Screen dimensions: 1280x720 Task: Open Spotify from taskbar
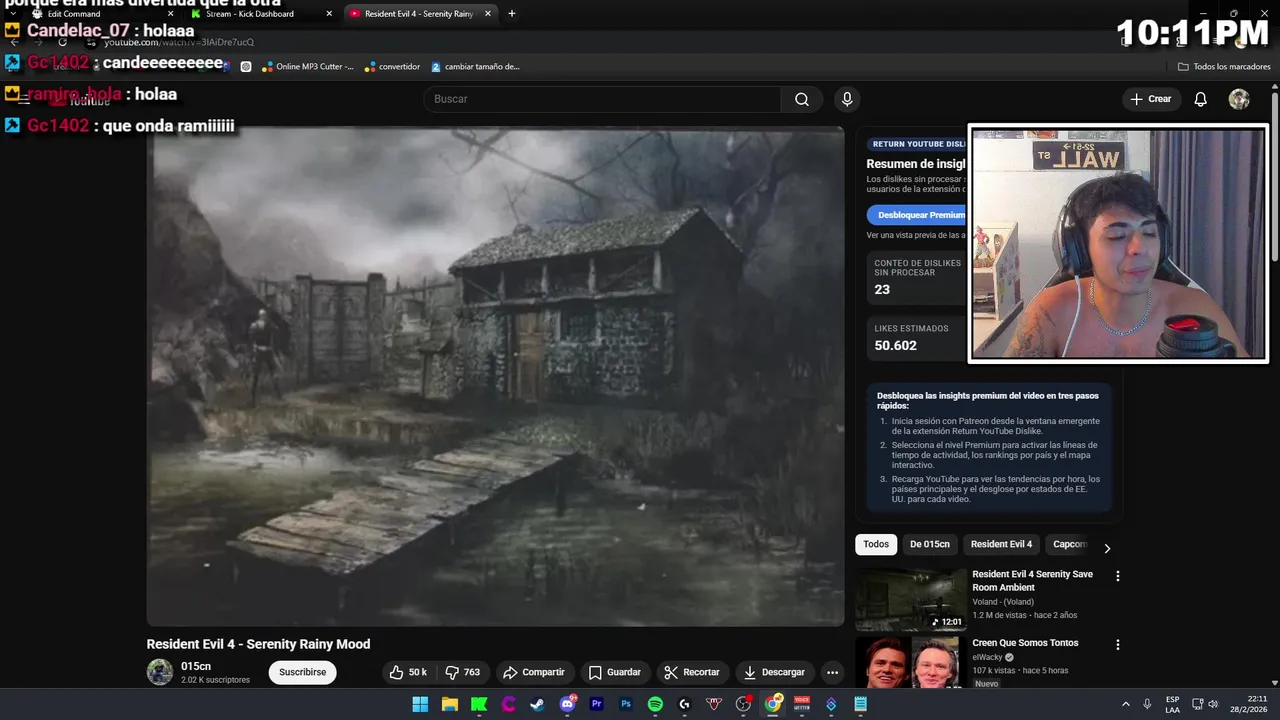click(655, 704)
